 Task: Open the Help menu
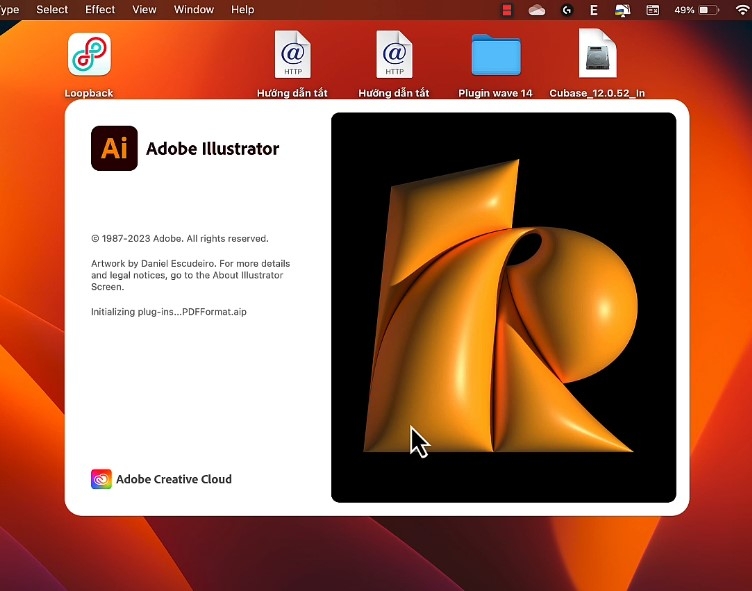pyautogui.click(x=243, y=10)
